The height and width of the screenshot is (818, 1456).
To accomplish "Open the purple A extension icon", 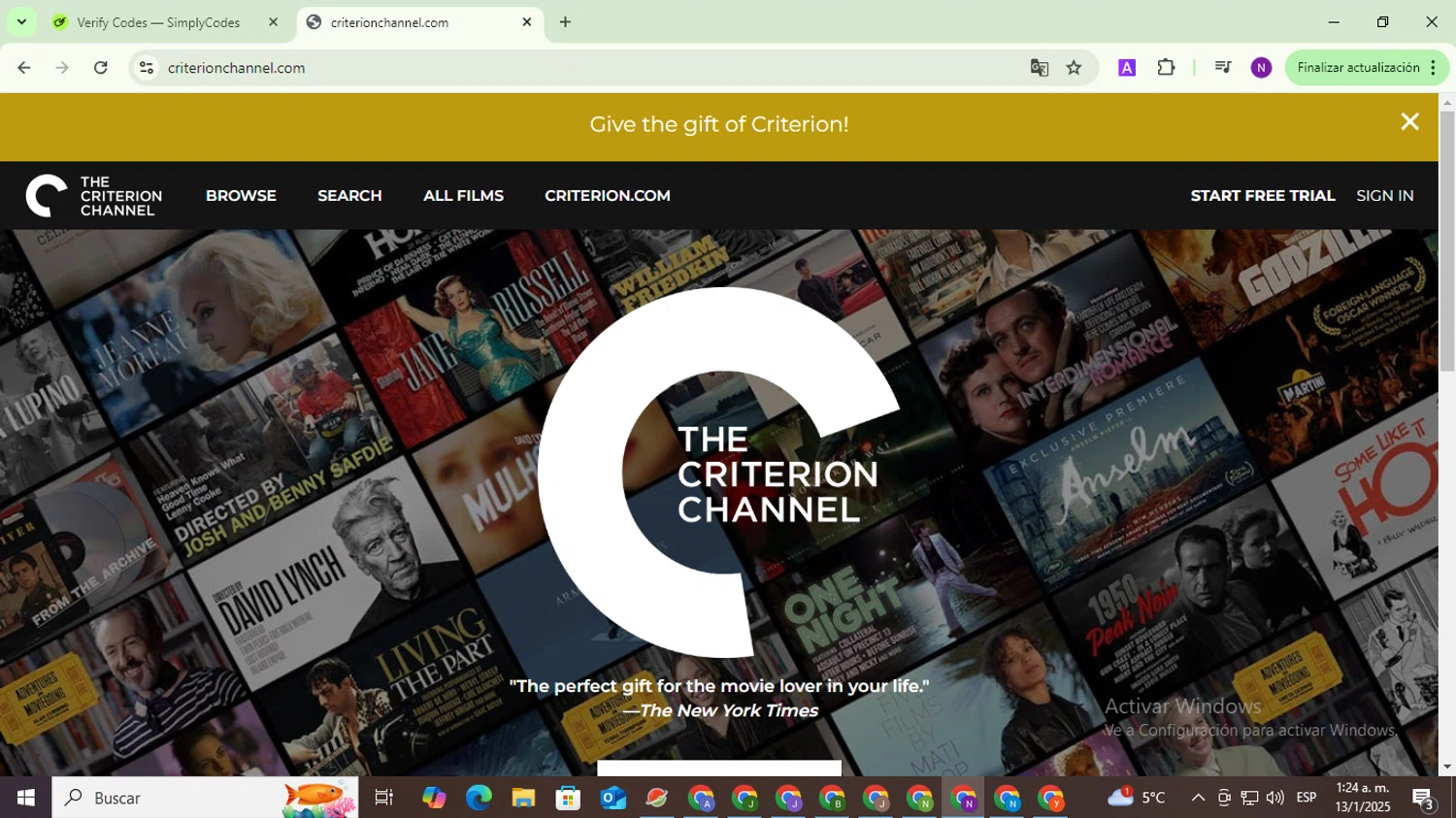I will [1127, 68].
